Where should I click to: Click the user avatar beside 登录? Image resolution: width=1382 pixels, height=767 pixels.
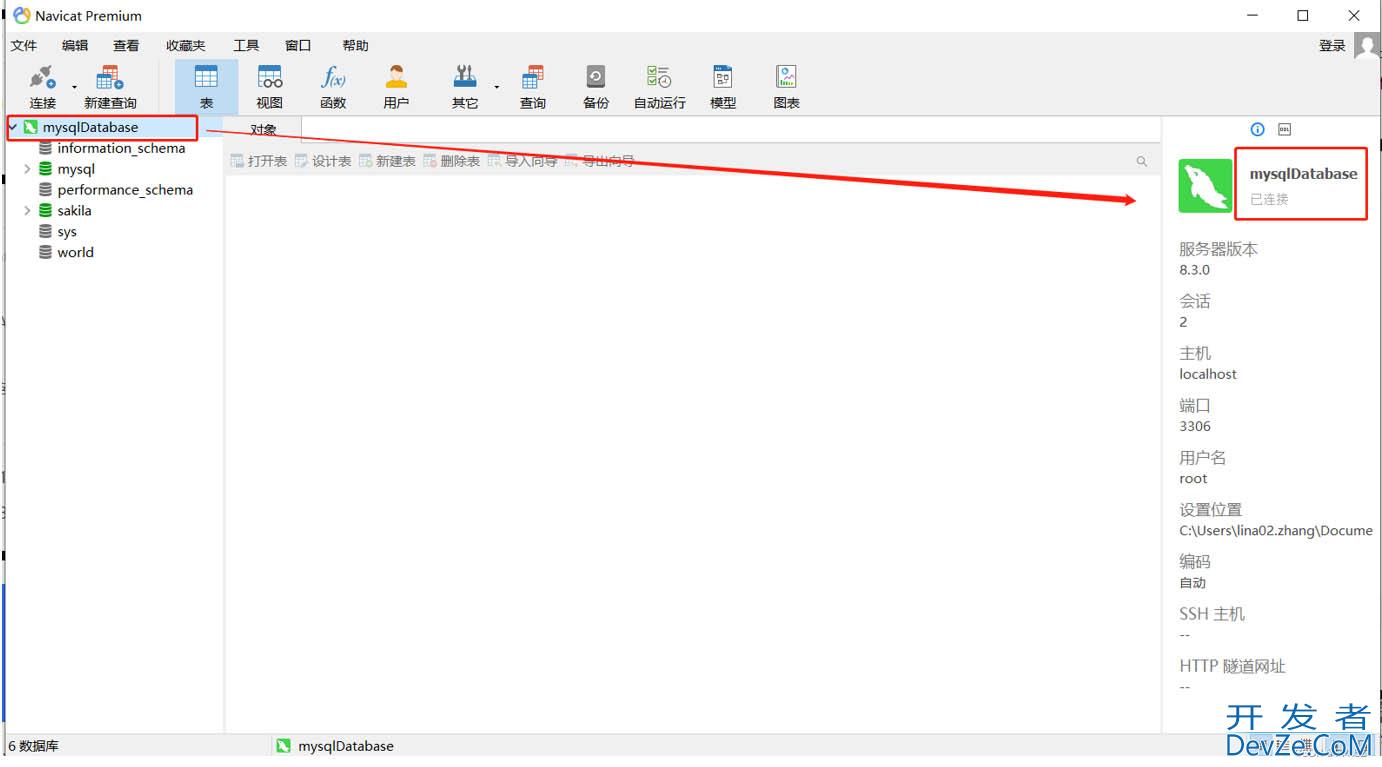tap(1367, 45)
